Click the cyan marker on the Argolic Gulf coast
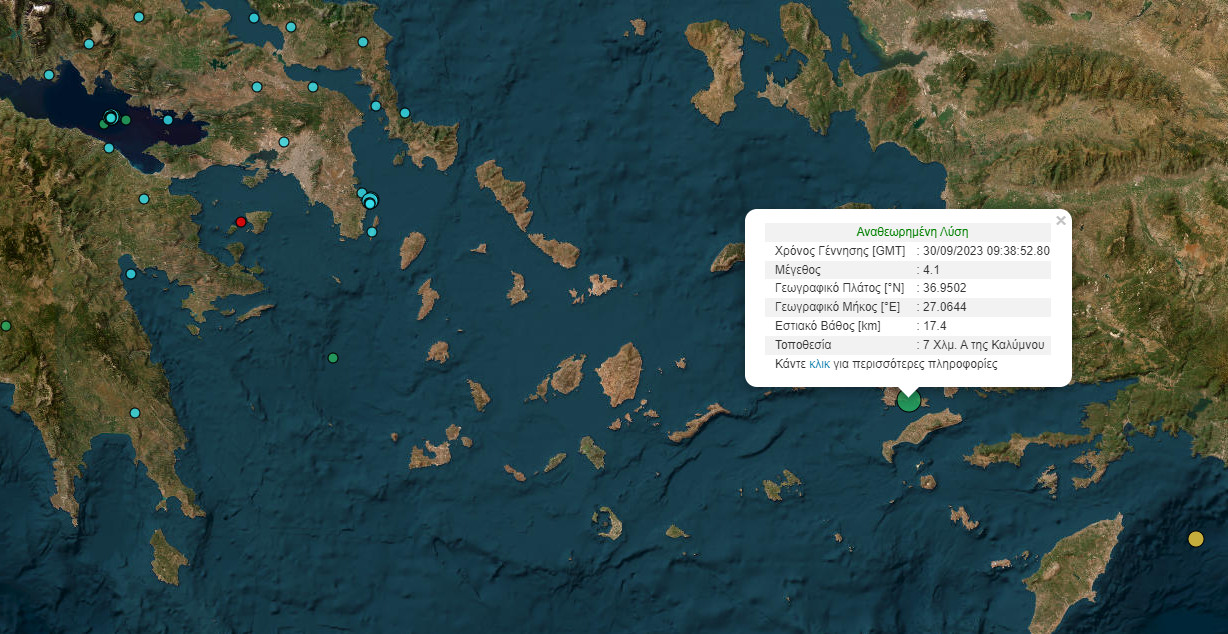The width and height of the screenshot is (1228, 634). click(x=131, y=274)
